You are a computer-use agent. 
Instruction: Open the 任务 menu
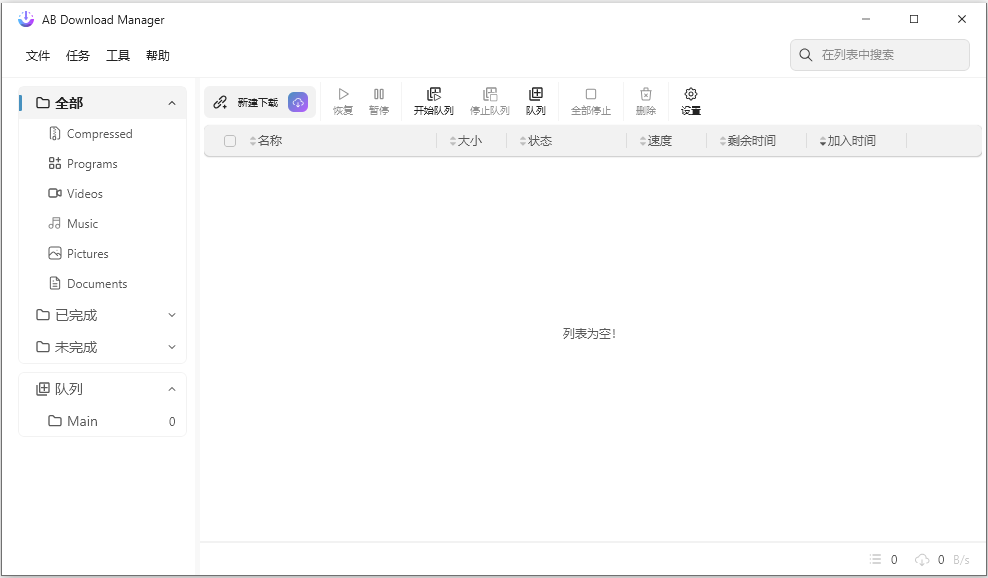(78, 55)
